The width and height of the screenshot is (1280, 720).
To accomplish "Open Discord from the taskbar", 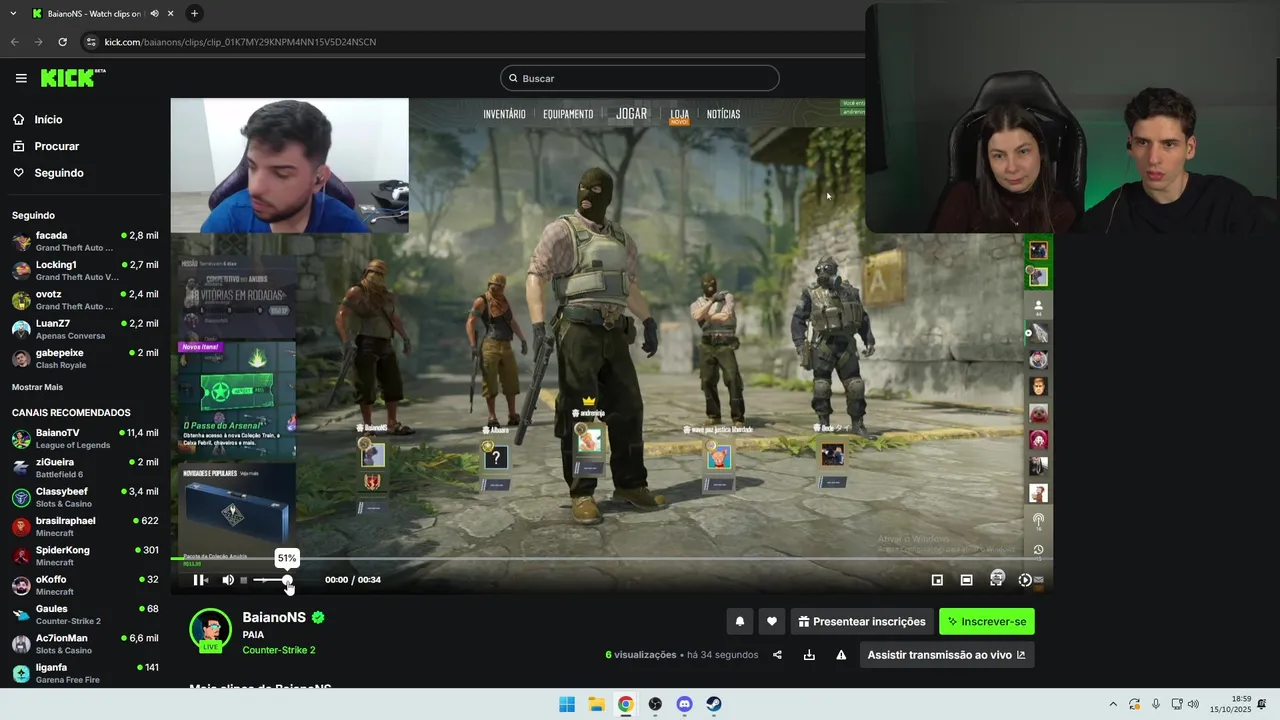I will 684,704.
